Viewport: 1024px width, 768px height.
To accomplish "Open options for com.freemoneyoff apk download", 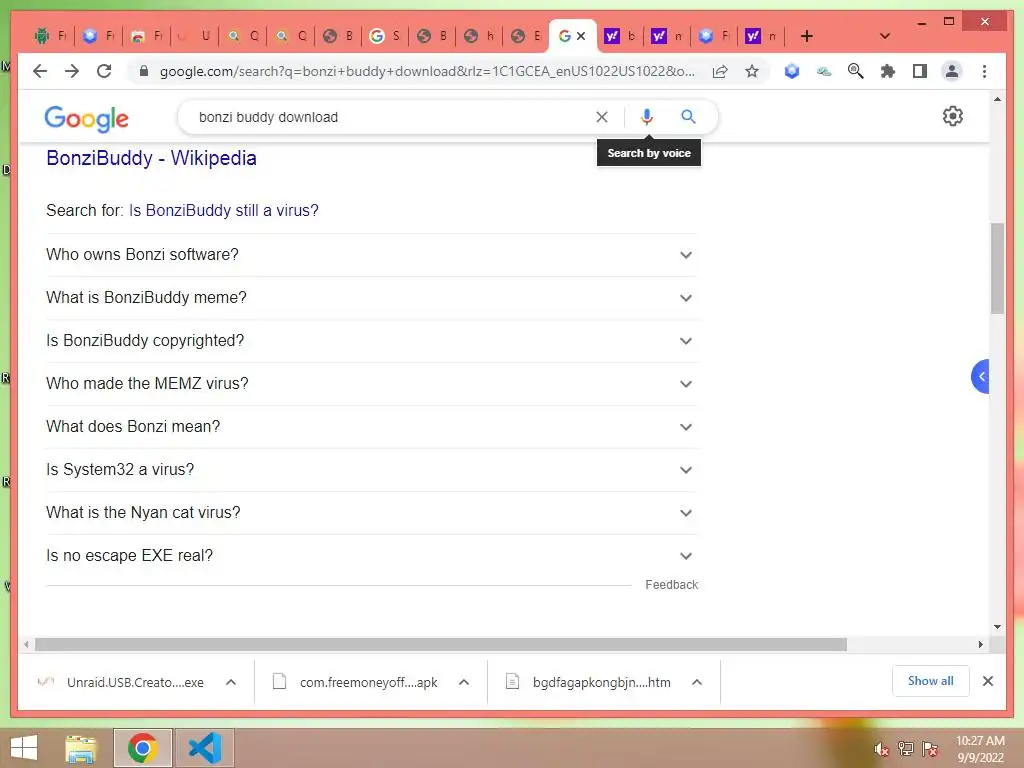I will 464,682.
